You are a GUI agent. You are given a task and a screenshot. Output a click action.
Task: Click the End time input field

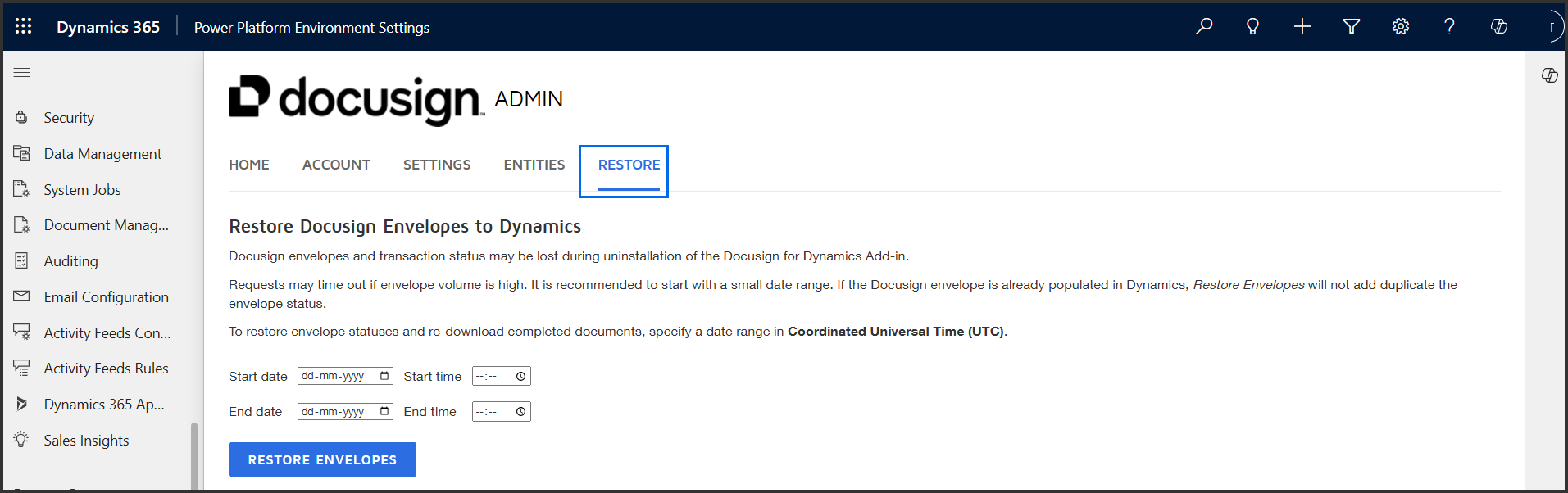[x=502, y=411]
